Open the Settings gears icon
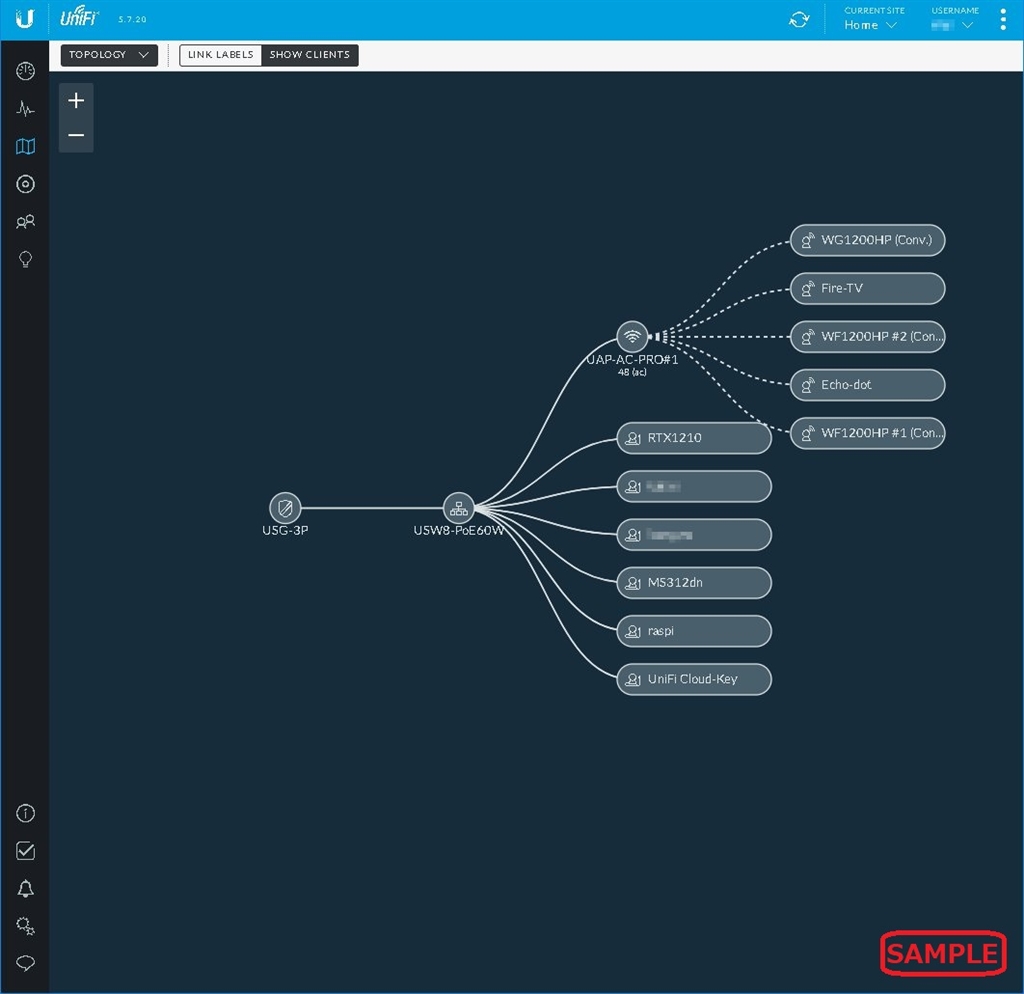1024x994 pixels. pos(25,925)
